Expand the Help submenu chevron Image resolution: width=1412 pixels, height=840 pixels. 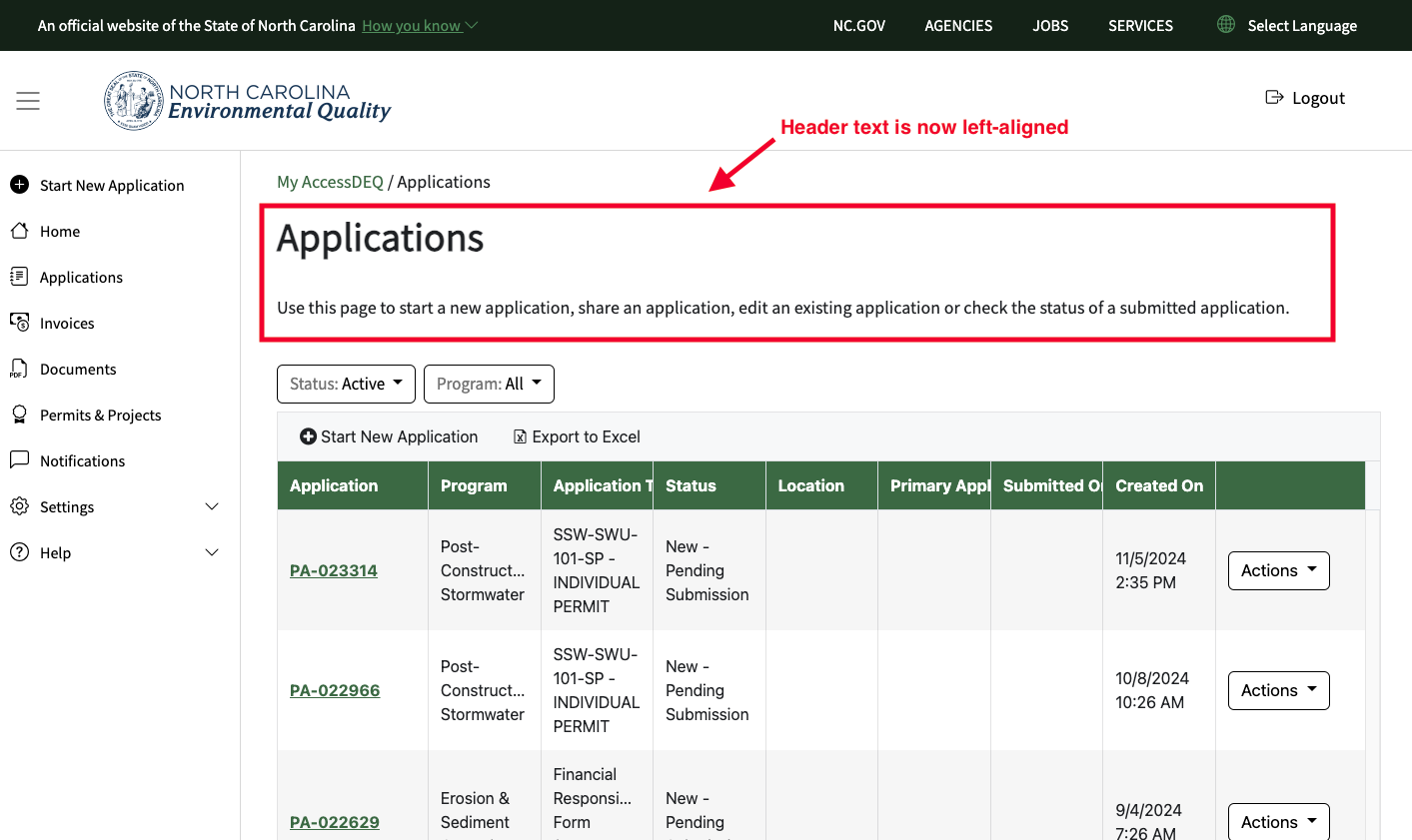tap(212, 552)
